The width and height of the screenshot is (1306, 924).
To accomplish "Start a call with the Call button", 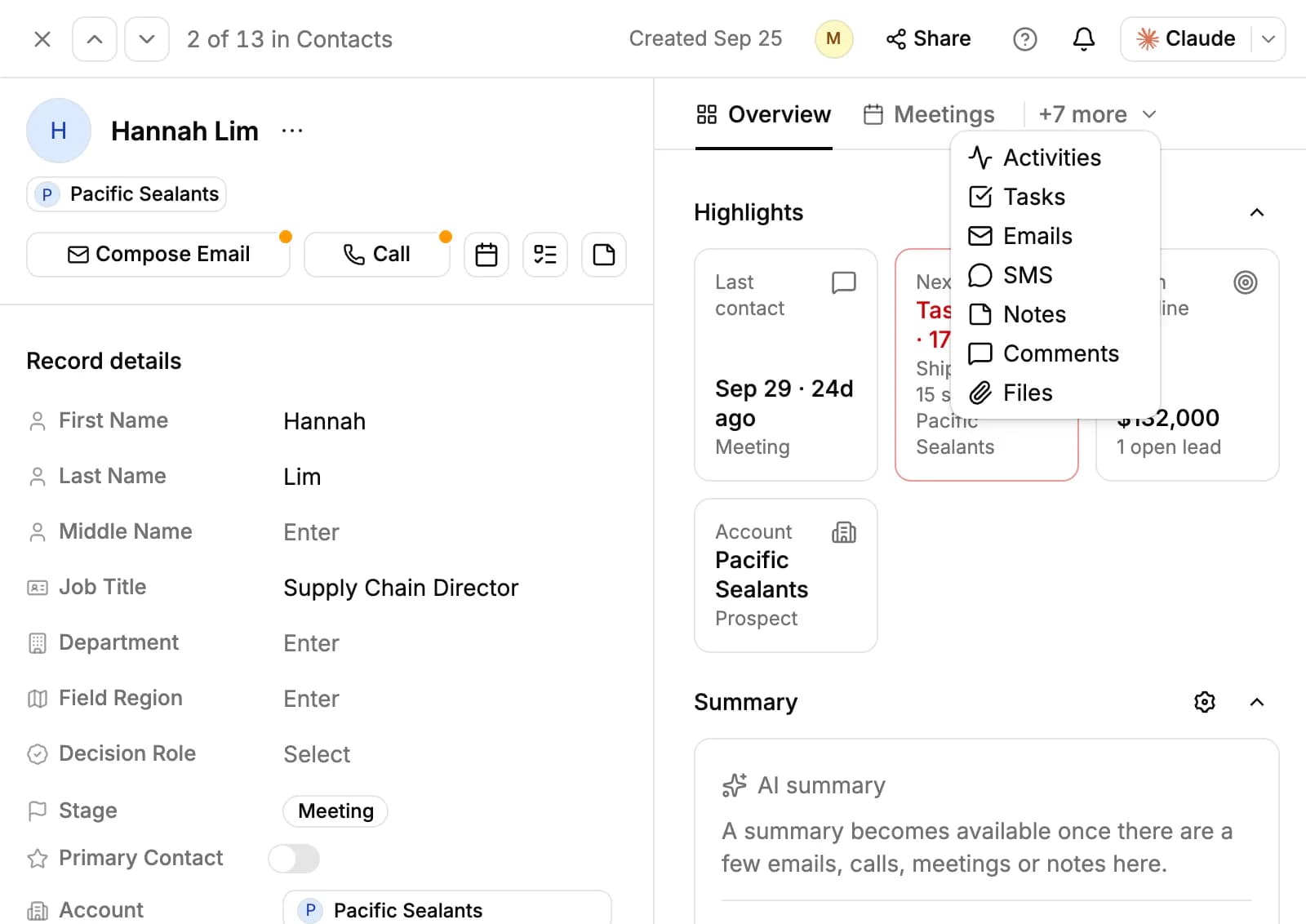I will coord(376,255).
